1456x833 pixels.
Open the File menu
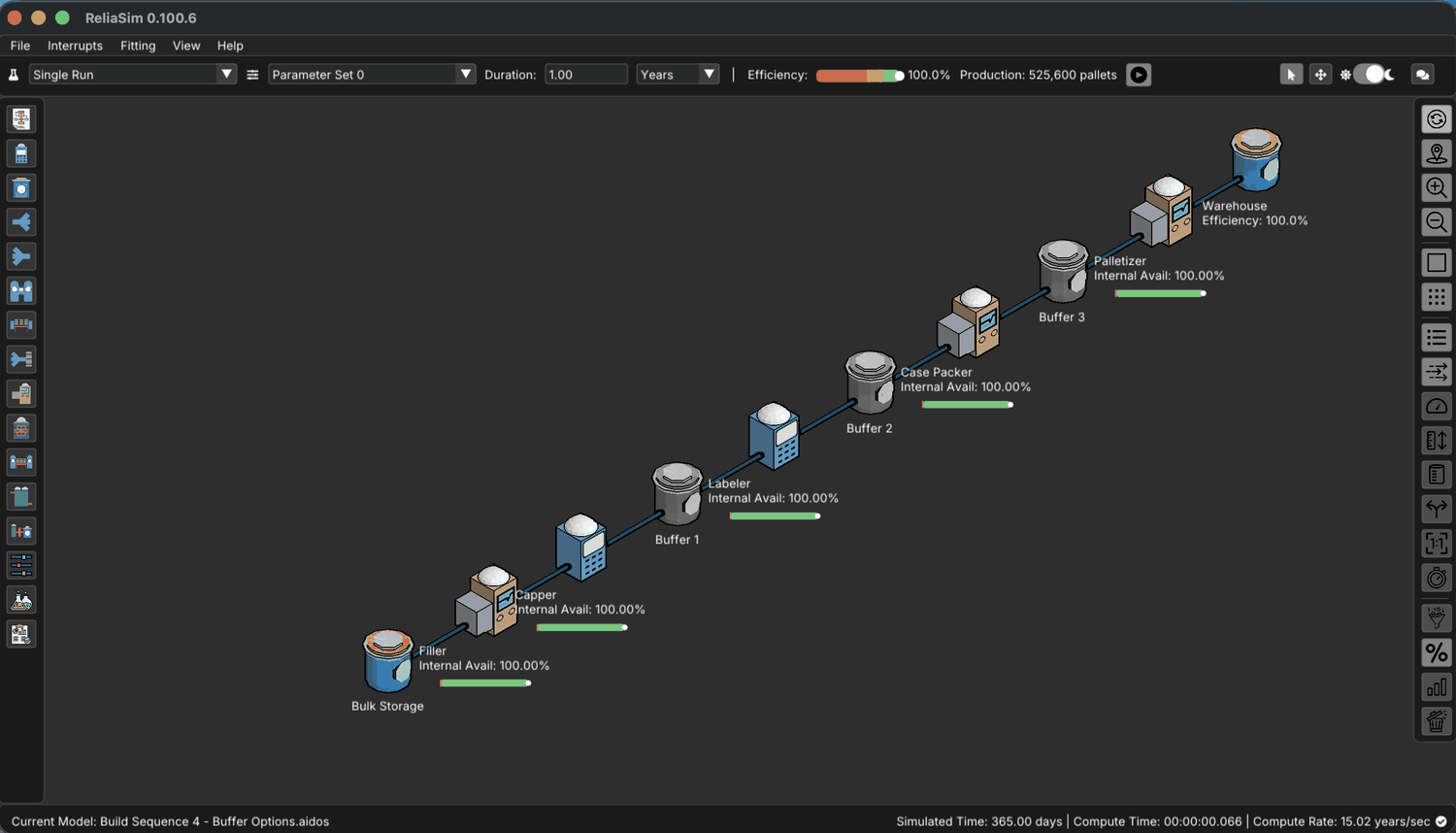20,46
